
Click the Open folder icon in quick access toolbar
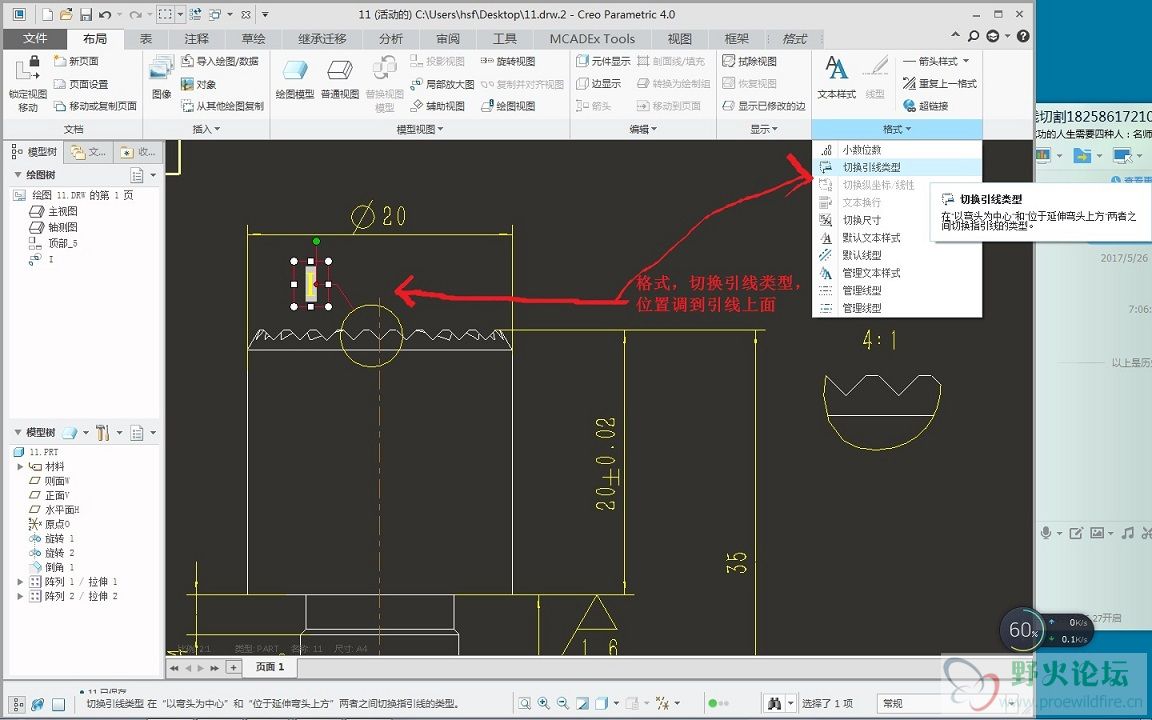(x=66, y=14)
